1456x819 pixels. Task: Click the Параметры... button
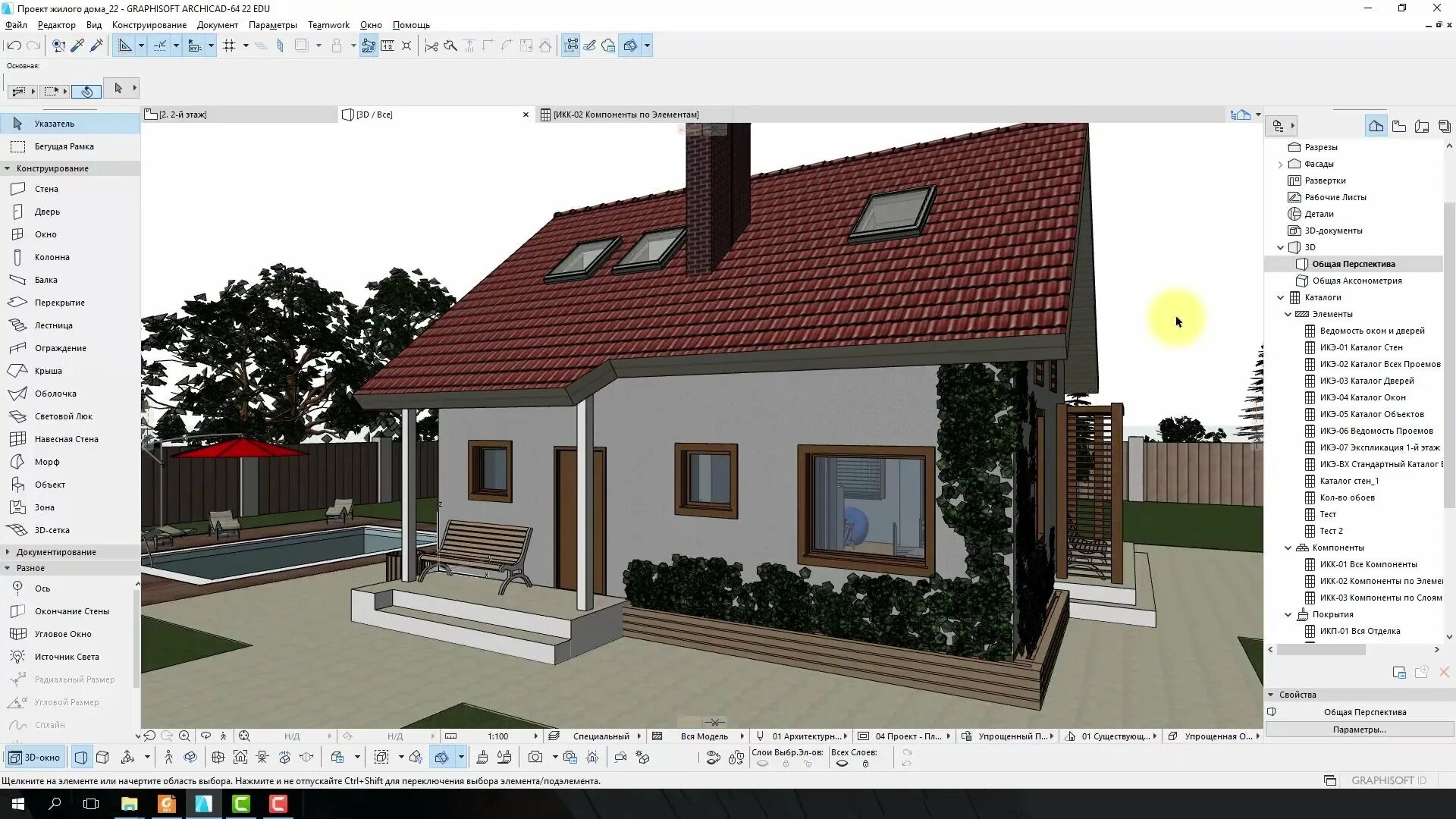tap(1359, 730)
